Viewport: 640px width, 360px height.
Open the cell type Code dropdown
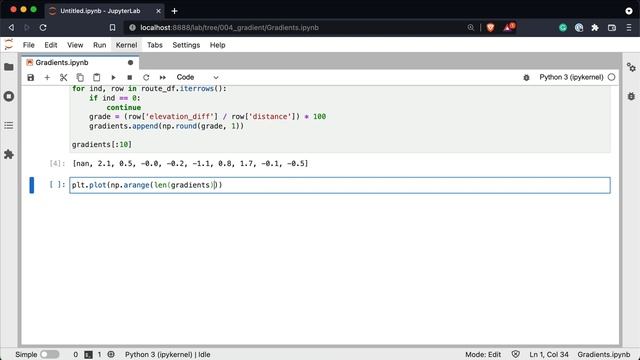tap(198, 78)
